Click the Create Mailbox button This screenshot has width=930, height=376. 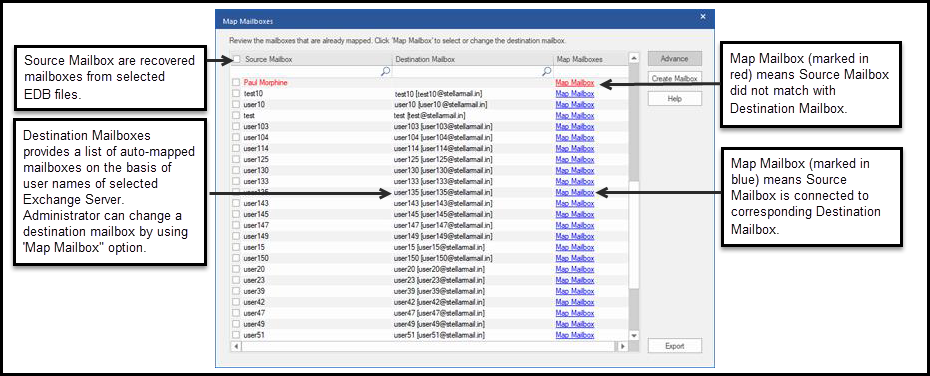[x=674, y=78]
